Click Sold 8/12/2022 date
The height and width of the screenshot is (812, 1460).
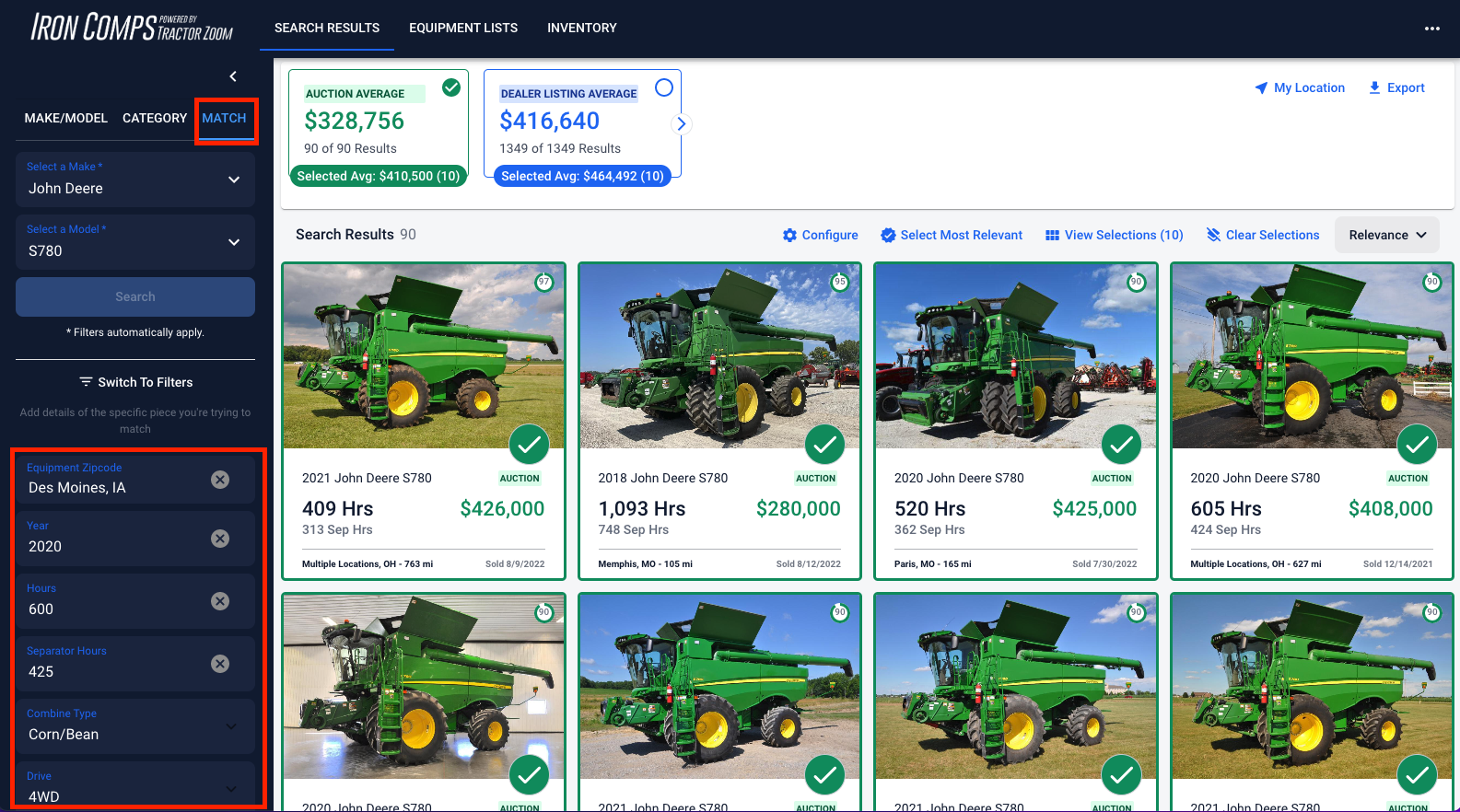pyautogui.click(x=809, y=564)
